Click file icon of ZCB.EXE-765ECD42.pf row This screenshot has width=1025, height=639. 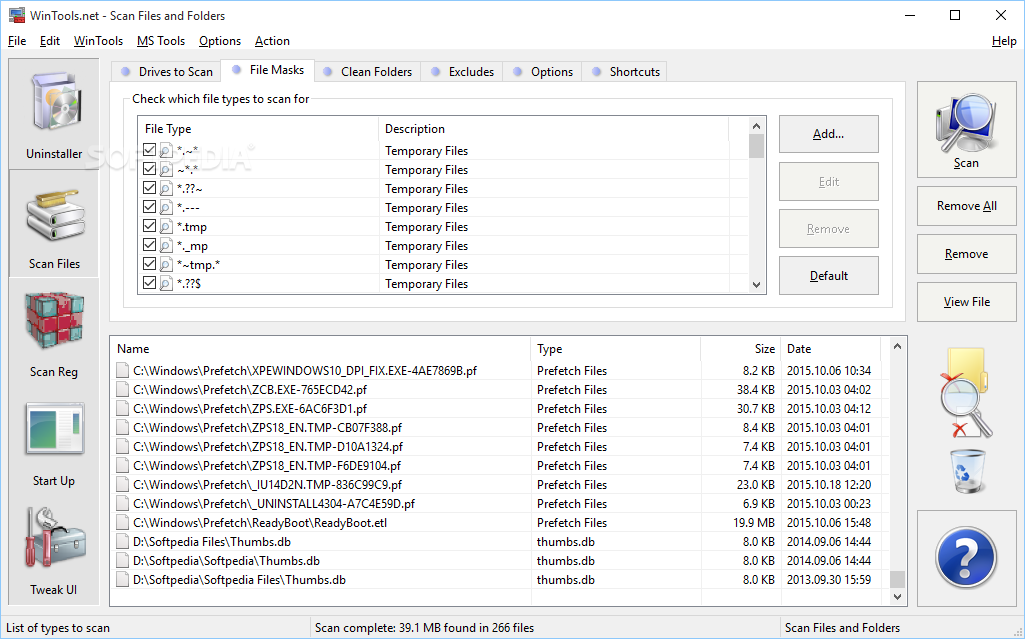coord(122,389)
